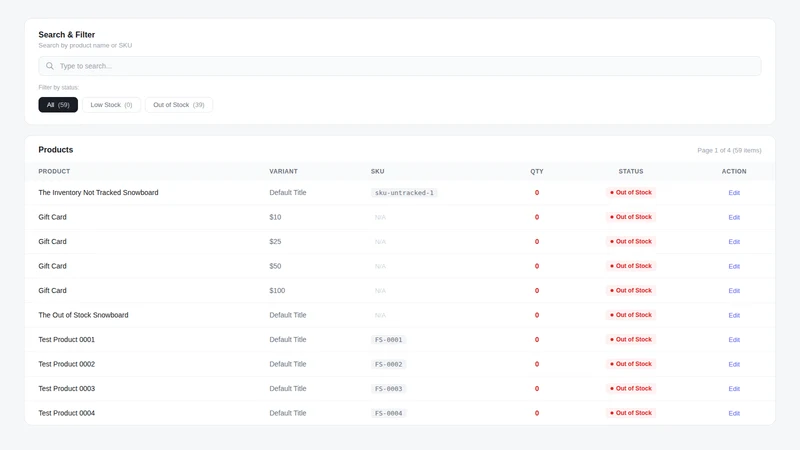Click the ACTION column header
800x450 pixels.
point(734,171)
